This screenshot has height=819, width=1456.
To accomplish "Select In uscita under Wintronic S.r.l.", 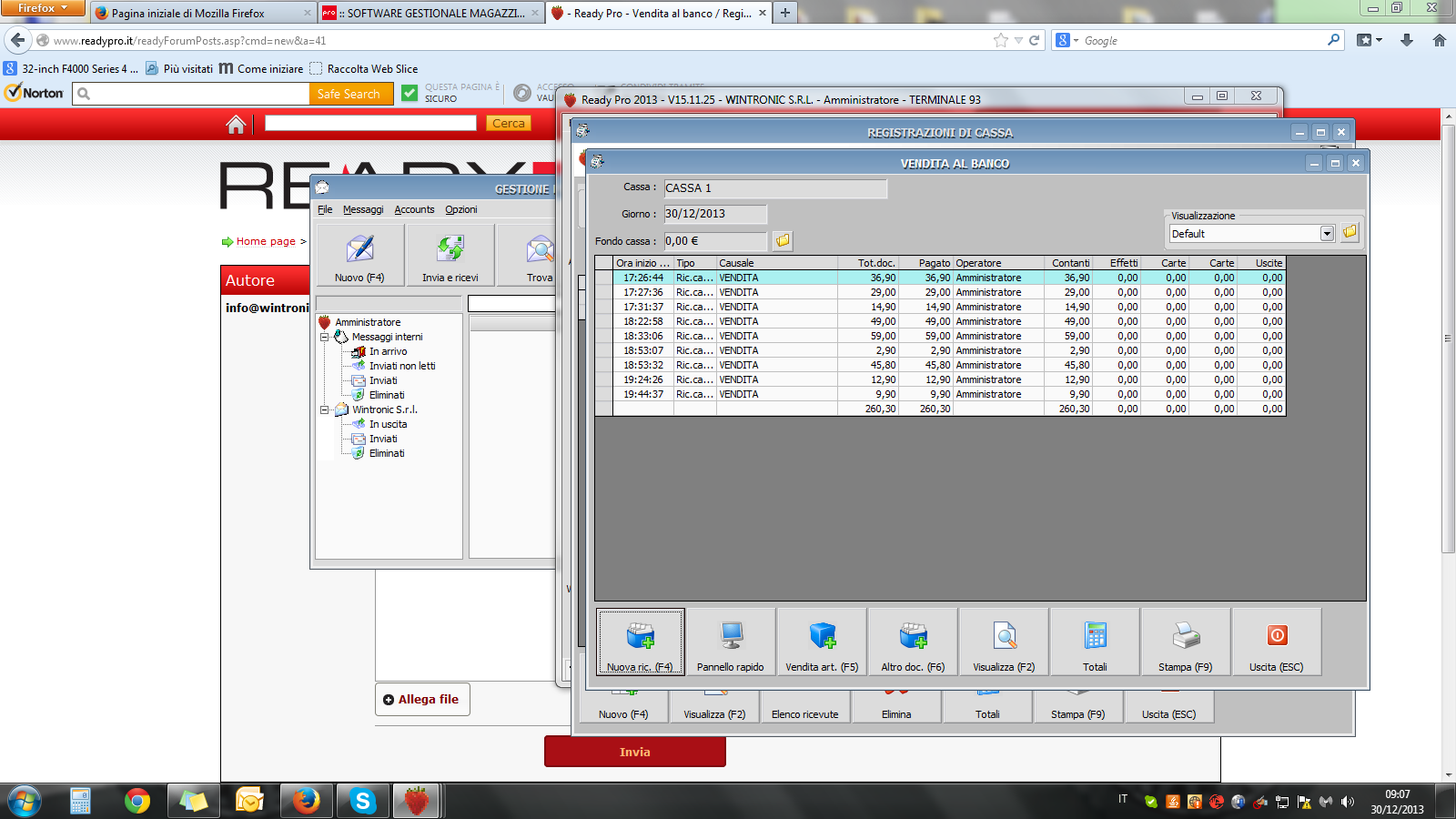I will [x=388, y=424].
